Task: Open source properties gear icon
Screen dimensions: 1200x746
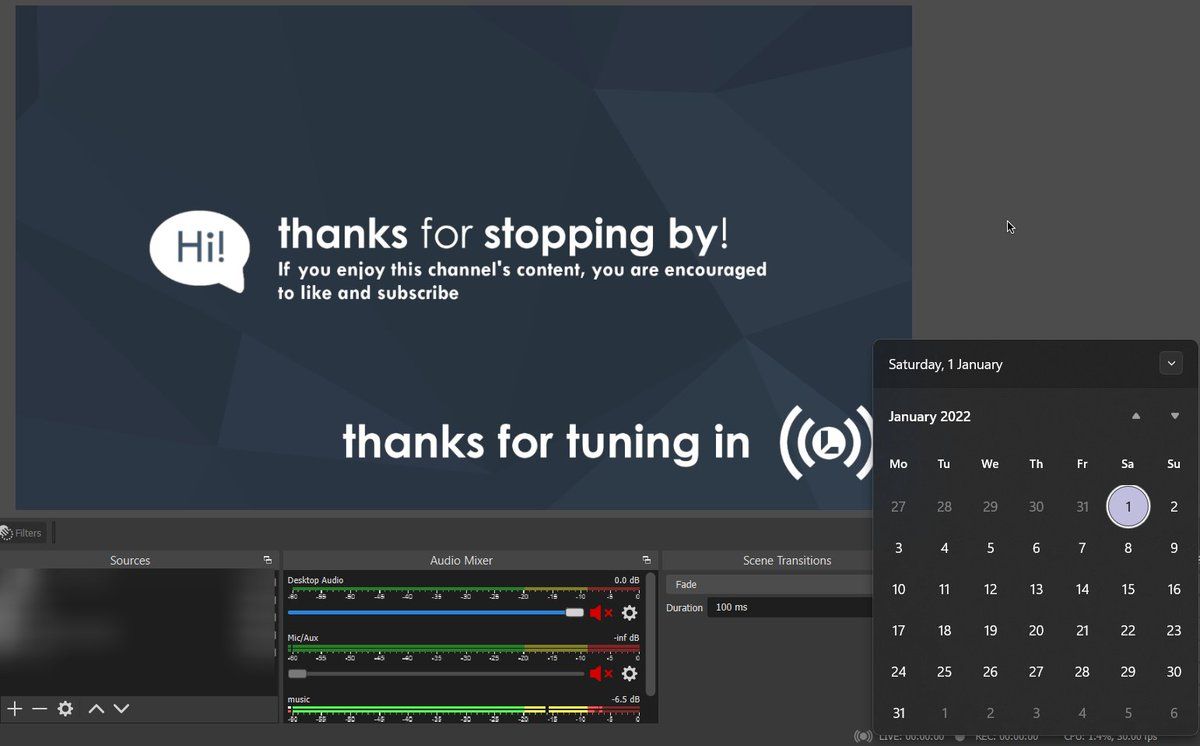Action: click(x=65, y=709)
